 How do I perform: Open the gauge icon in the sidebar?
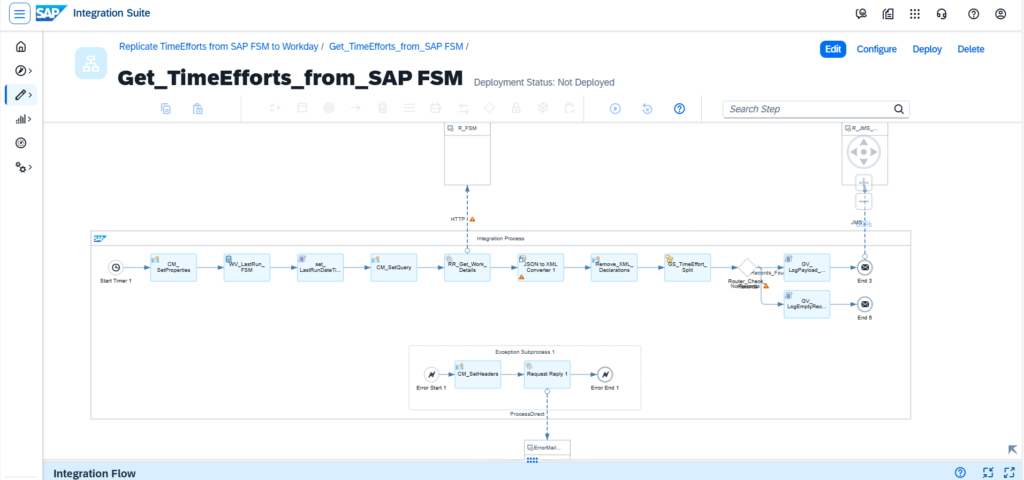(x=21, y=143)
